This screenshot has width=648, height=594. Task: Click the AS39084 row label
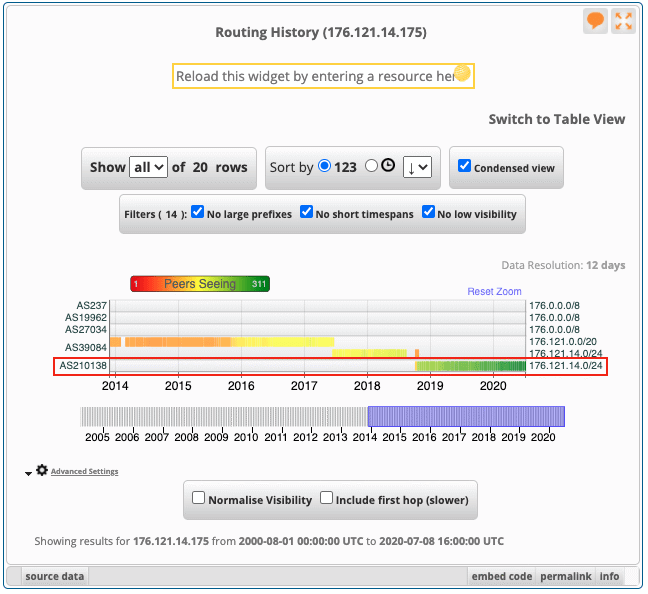(86, 347)
